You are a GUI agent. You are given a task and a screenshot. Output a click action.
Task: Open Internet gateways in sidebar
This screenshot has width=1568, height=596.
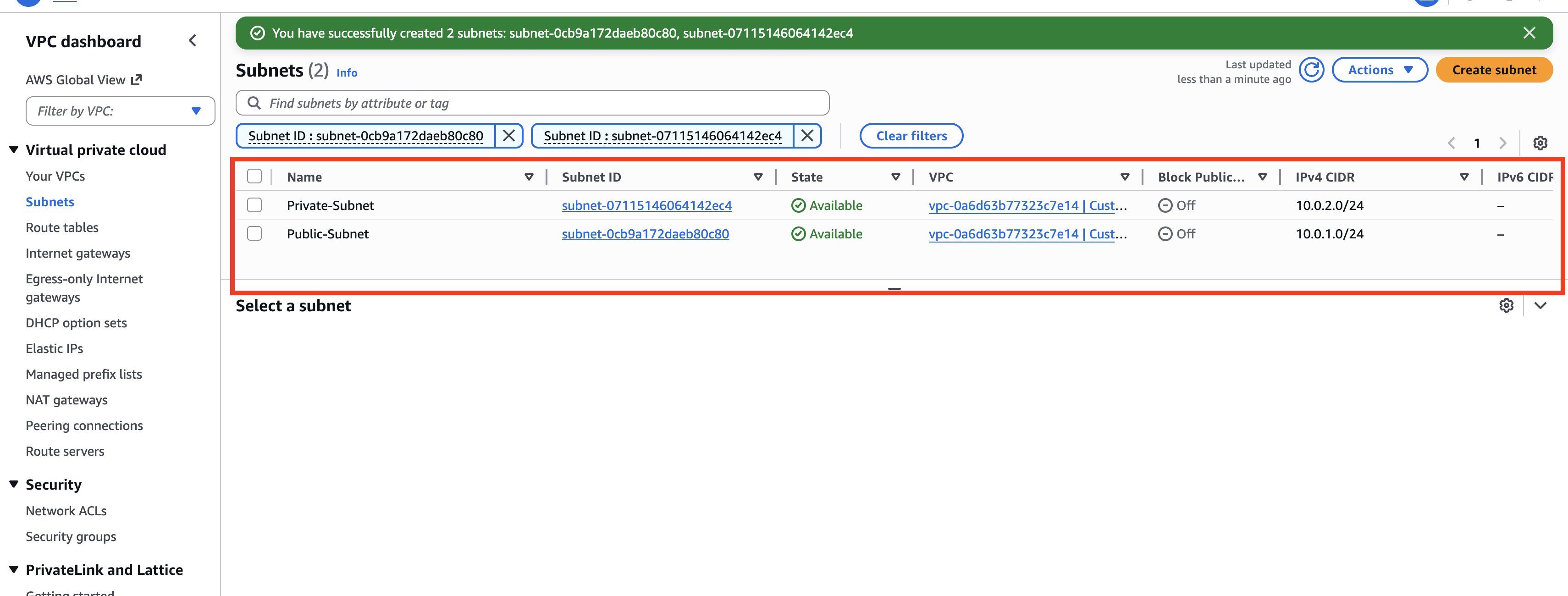[78, 253]
